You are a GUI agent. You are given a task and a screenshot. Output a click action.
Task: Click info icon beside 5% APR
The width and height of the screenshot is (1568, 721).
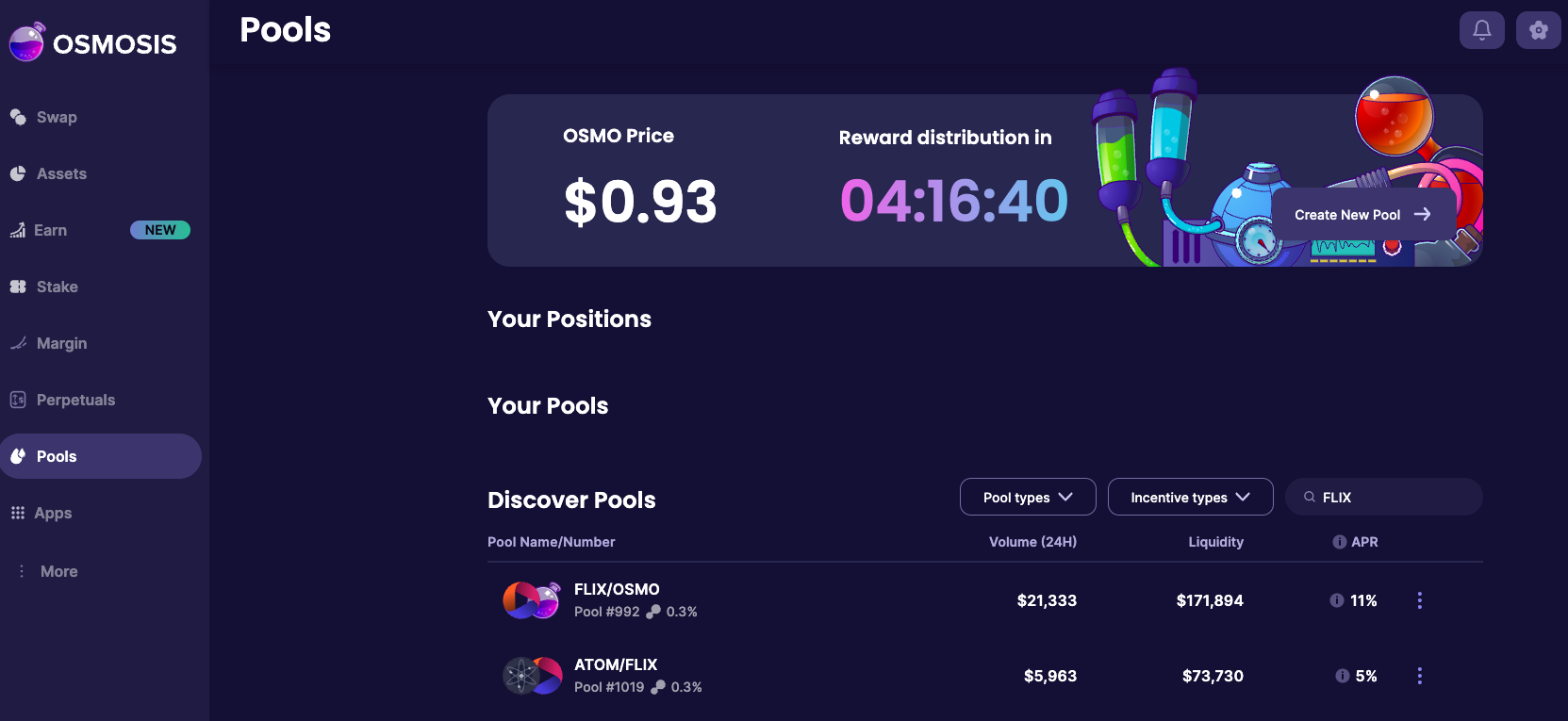[x=1342, y=676]
